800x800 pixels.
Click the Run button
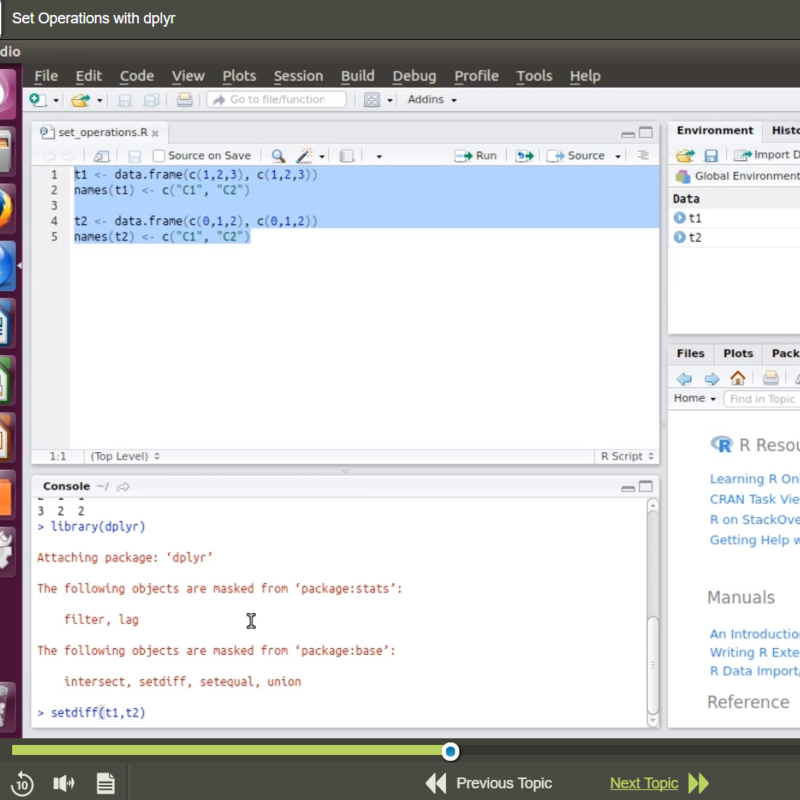click(x=476, y=156)
